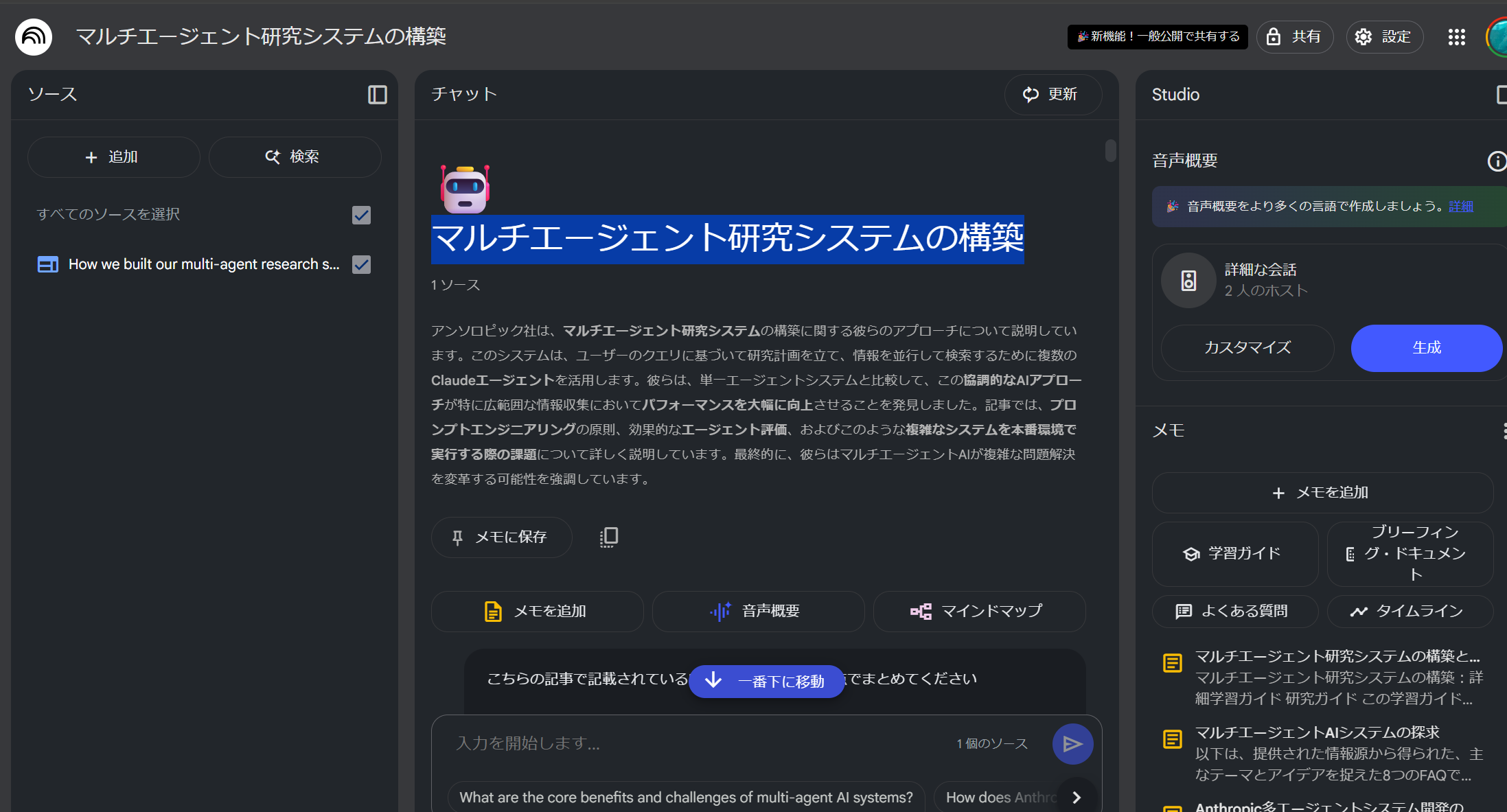
Task: Toggle the select all sources checkbox
Action: click(361, 216)
